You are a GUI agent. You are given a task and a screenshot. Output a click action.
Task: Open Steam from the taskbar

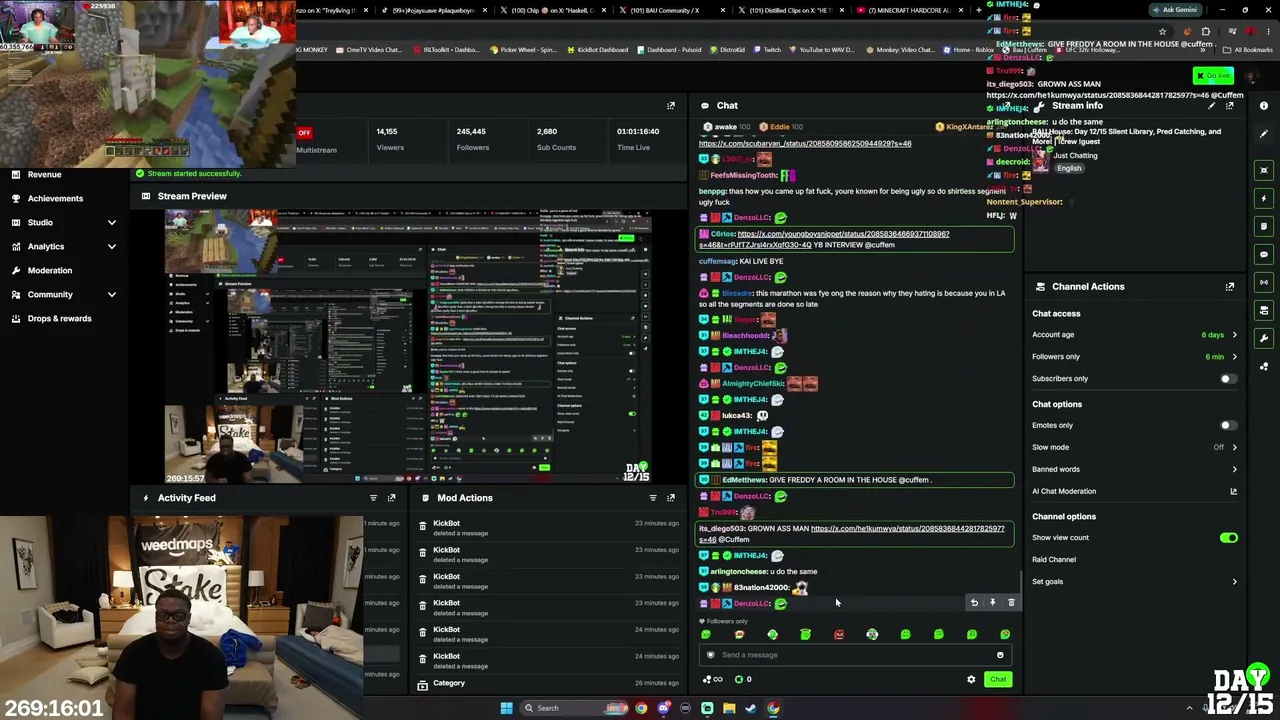751,709
